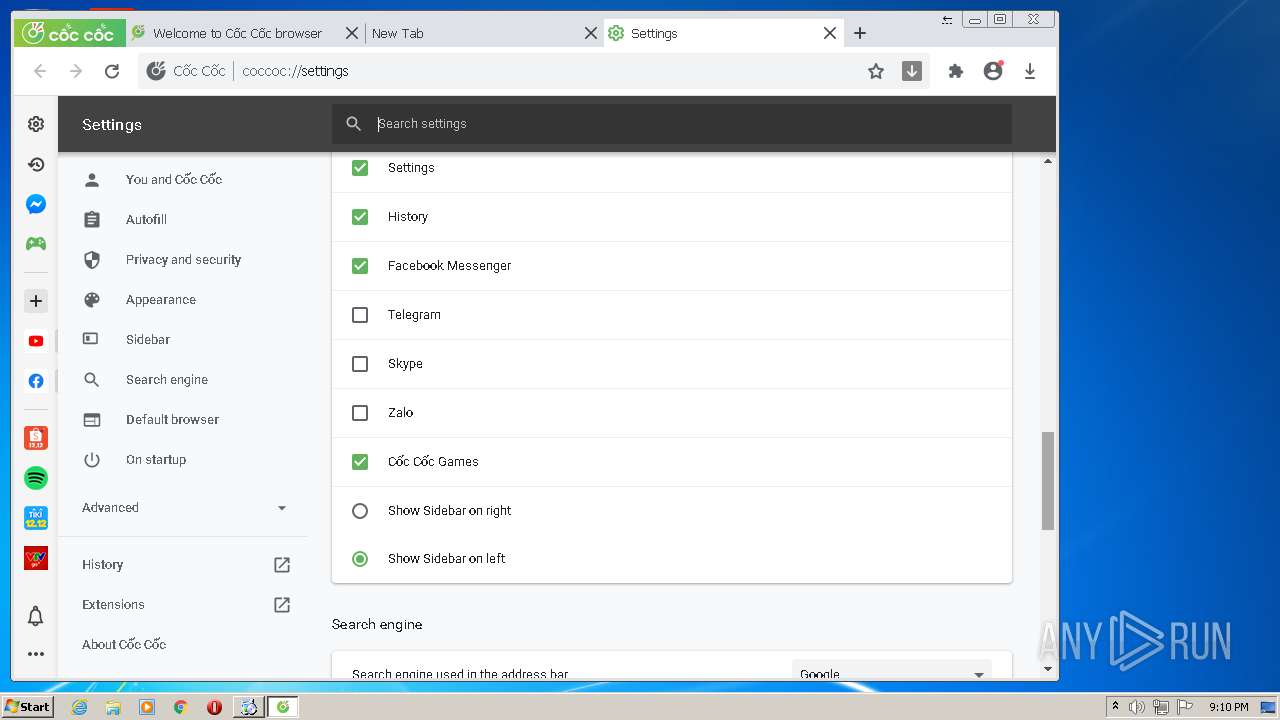The image size is (1280, 720).
Task: Open History link in settings menu
Action: [186, 565]
